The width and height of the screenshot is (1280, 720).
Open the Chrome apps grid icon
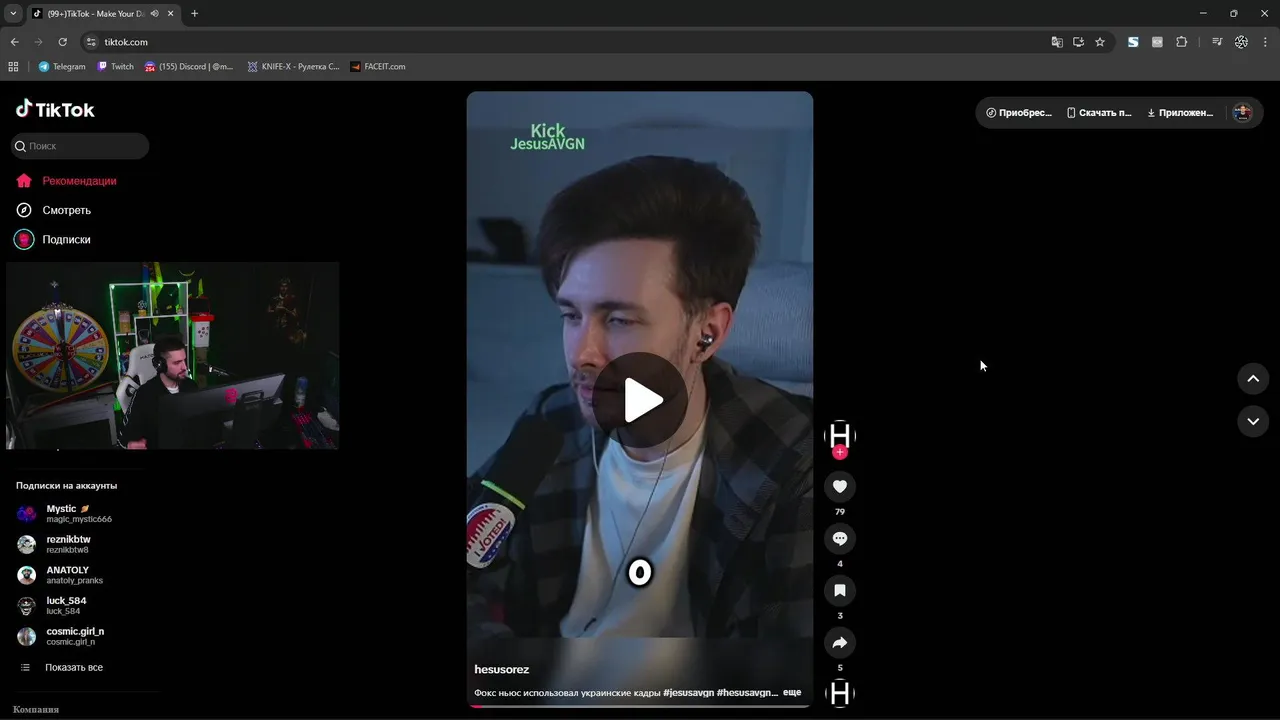13,67
